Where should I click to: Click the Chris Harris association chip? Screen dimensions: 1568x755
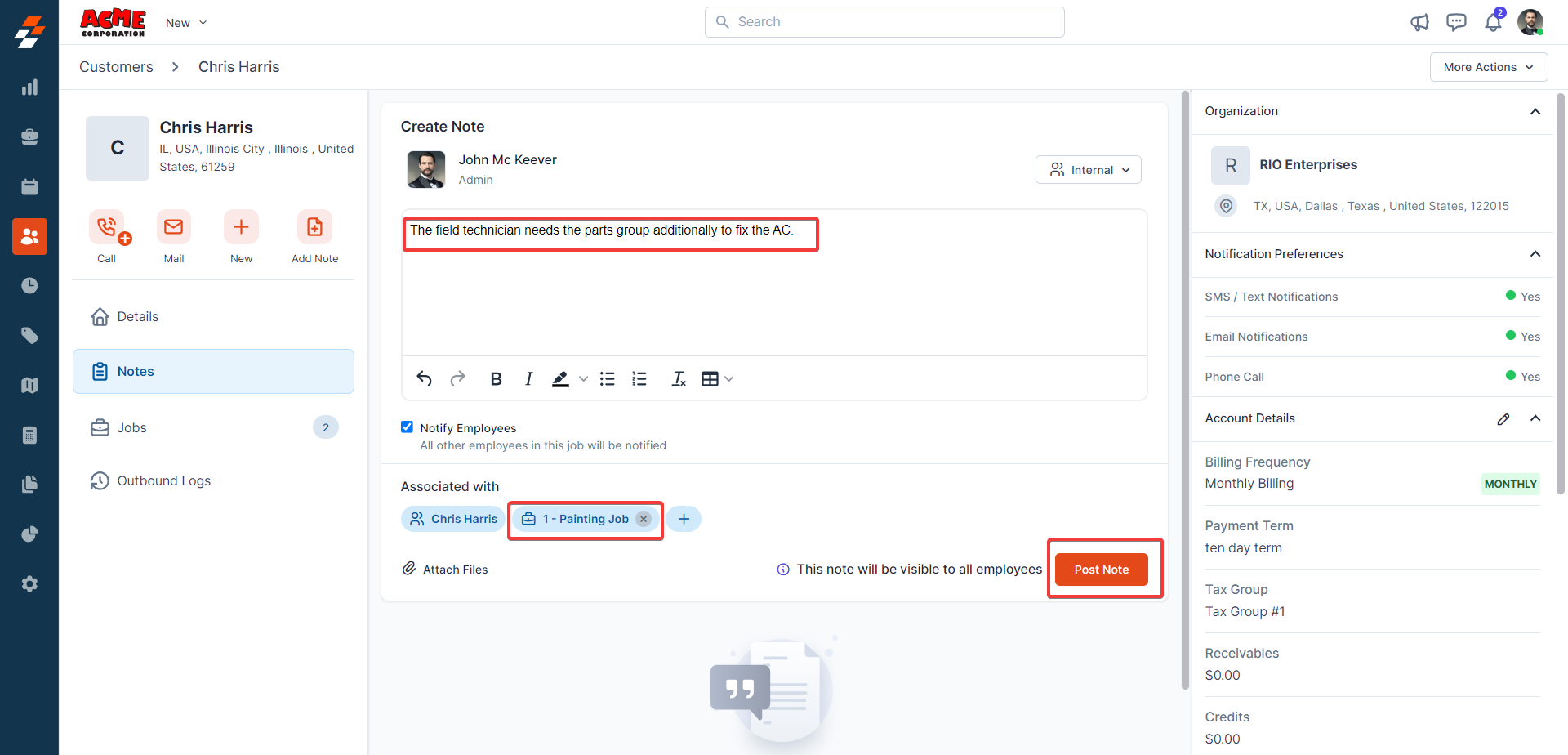(x=453, y=519)
